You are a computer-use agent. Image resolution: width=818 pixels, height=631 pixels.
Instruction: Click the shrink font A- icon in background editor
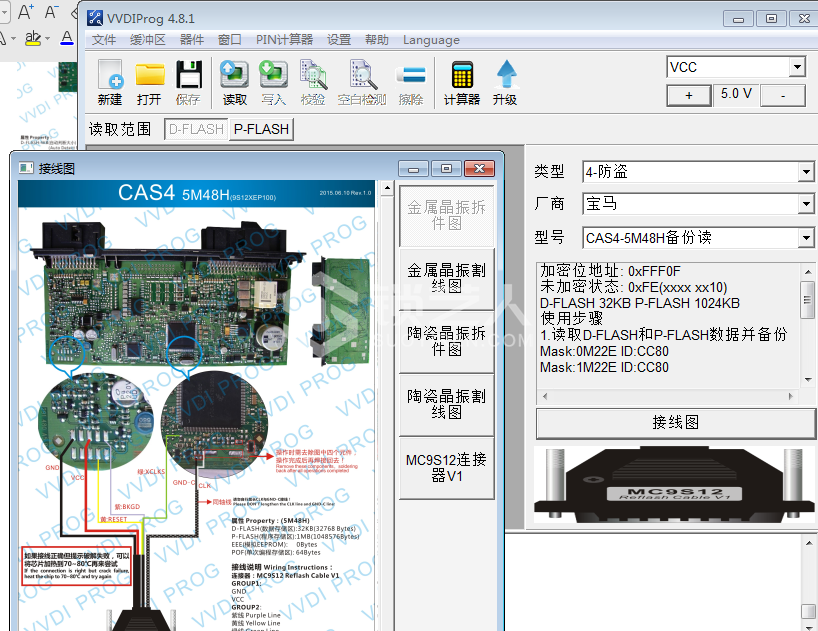click(x=51, y=11)
